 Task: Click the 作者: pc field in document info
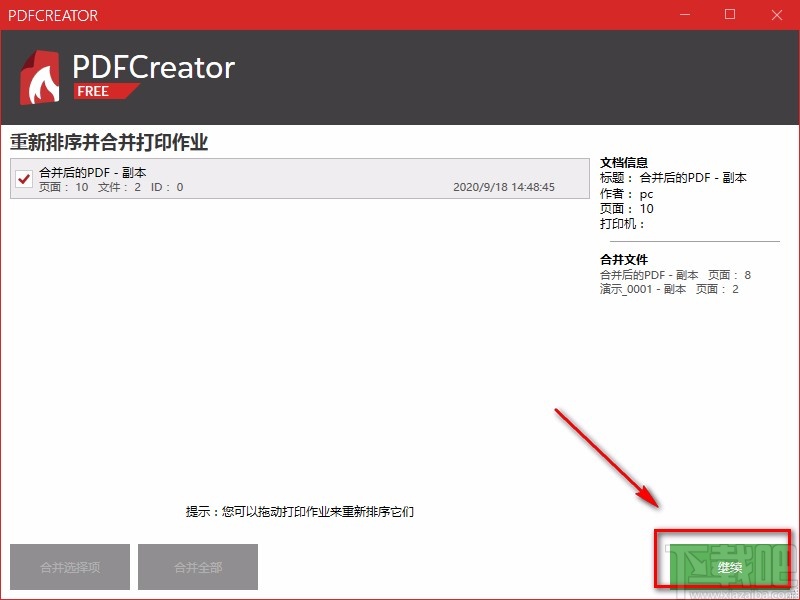click(x=625, y=194)
